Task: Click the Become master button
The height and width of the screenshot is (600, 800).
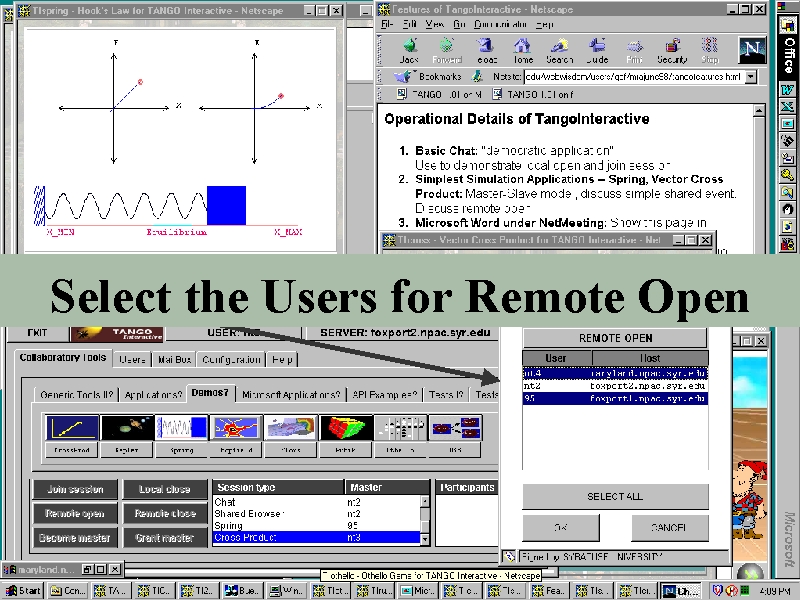Action: tap(75, 537)
